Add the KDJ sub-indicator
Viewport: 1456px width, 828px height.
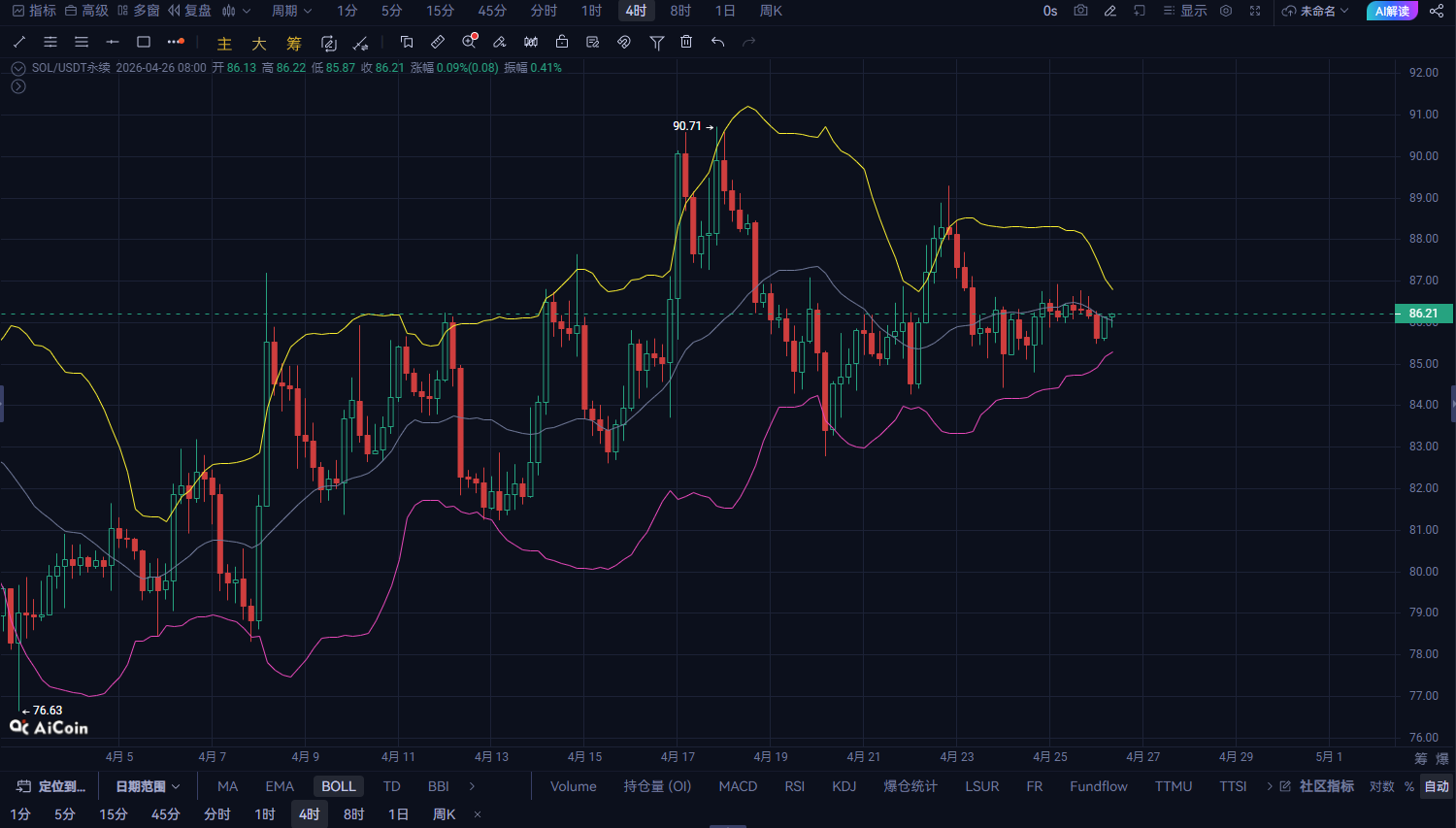pos(844,786)
